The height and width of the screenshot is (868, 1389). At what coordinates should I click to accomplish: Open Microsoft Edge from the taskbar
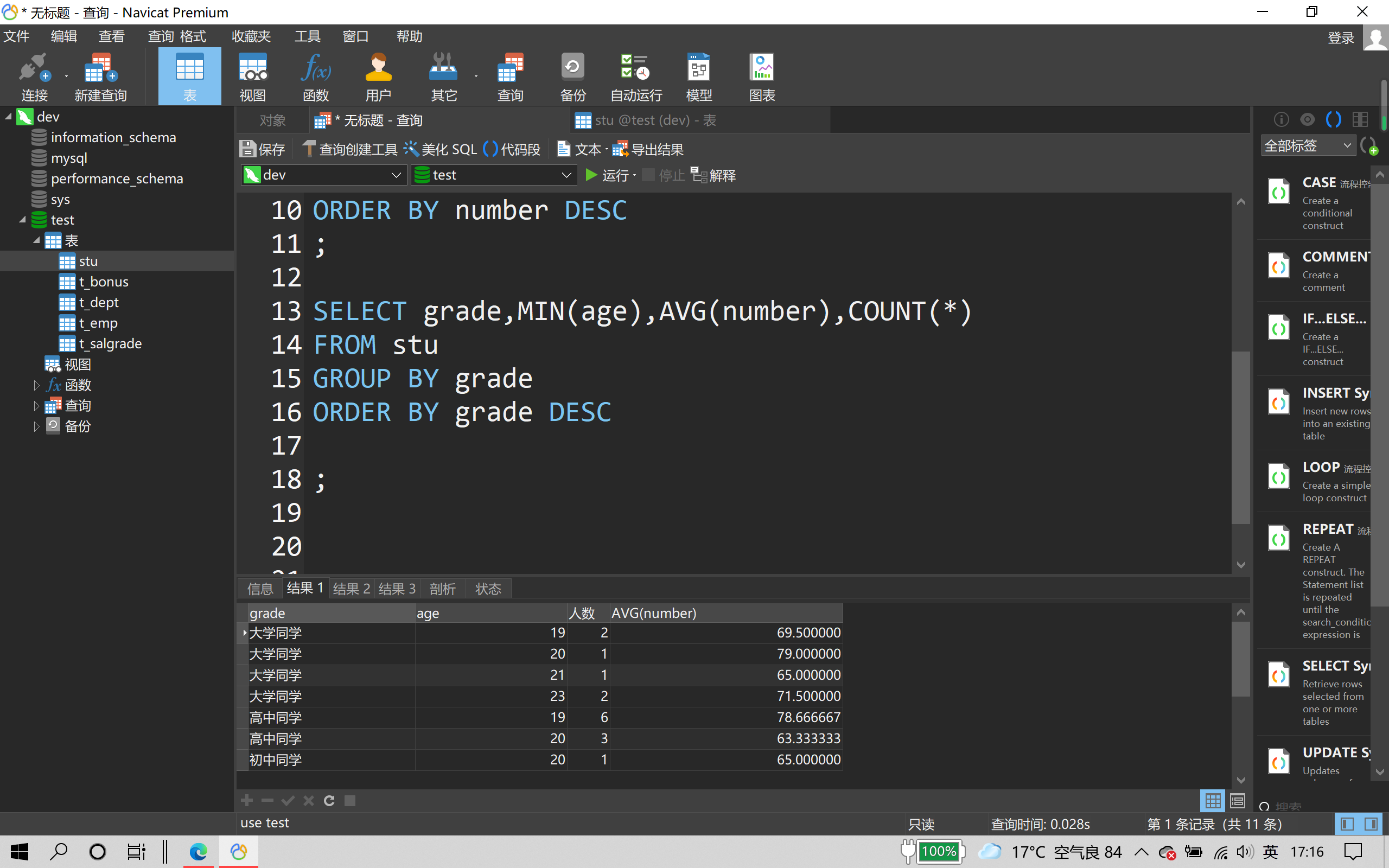pos(199,851)
